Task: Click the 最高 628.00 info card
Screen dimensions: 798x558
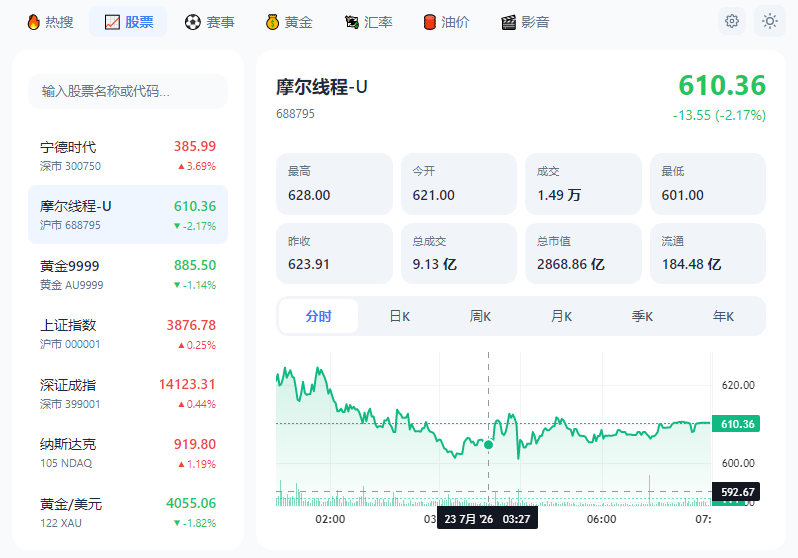Action: pos(334,184)
